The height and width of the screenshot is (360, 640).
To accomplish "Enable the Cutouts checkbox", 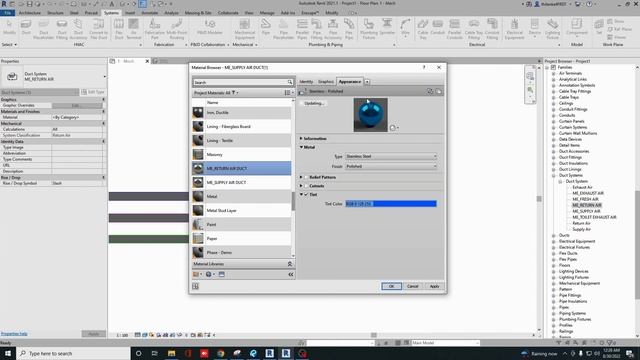I will coord(306,186).
